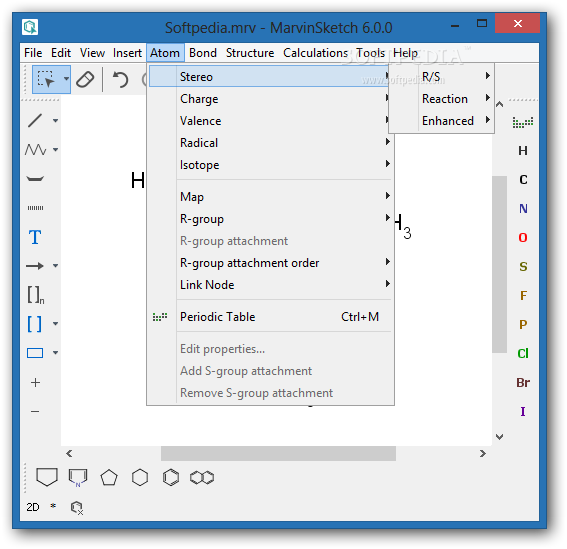Open the Calculations menu
This screenshot has height=549, width=567.
(315, 53)
